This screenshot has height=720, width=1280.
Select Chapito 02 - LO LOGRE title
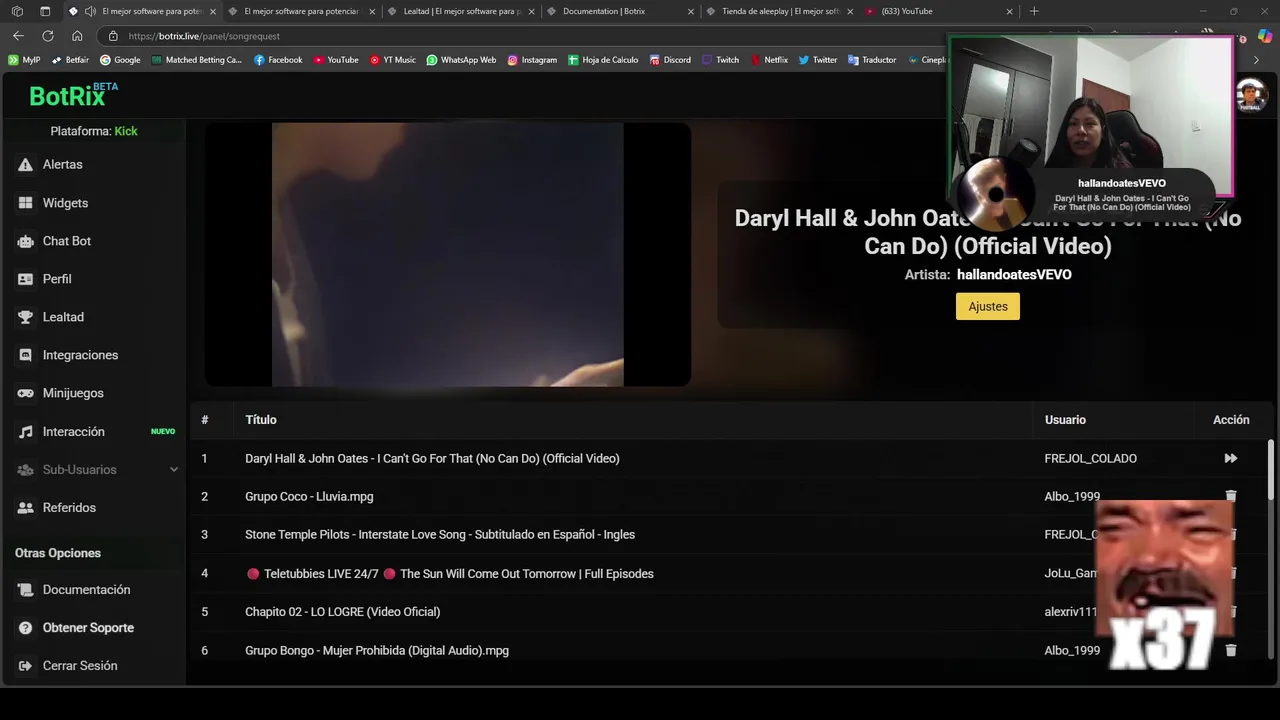[342, 612]
